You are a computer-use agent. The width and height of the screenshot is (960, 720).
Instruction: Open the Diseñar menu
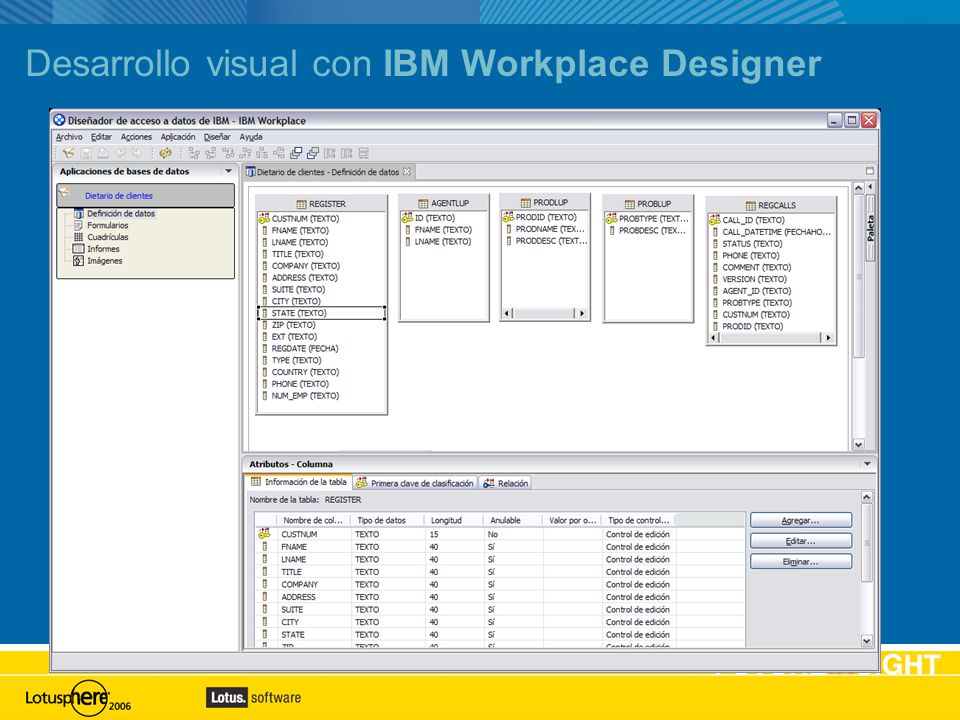[217, 137]
